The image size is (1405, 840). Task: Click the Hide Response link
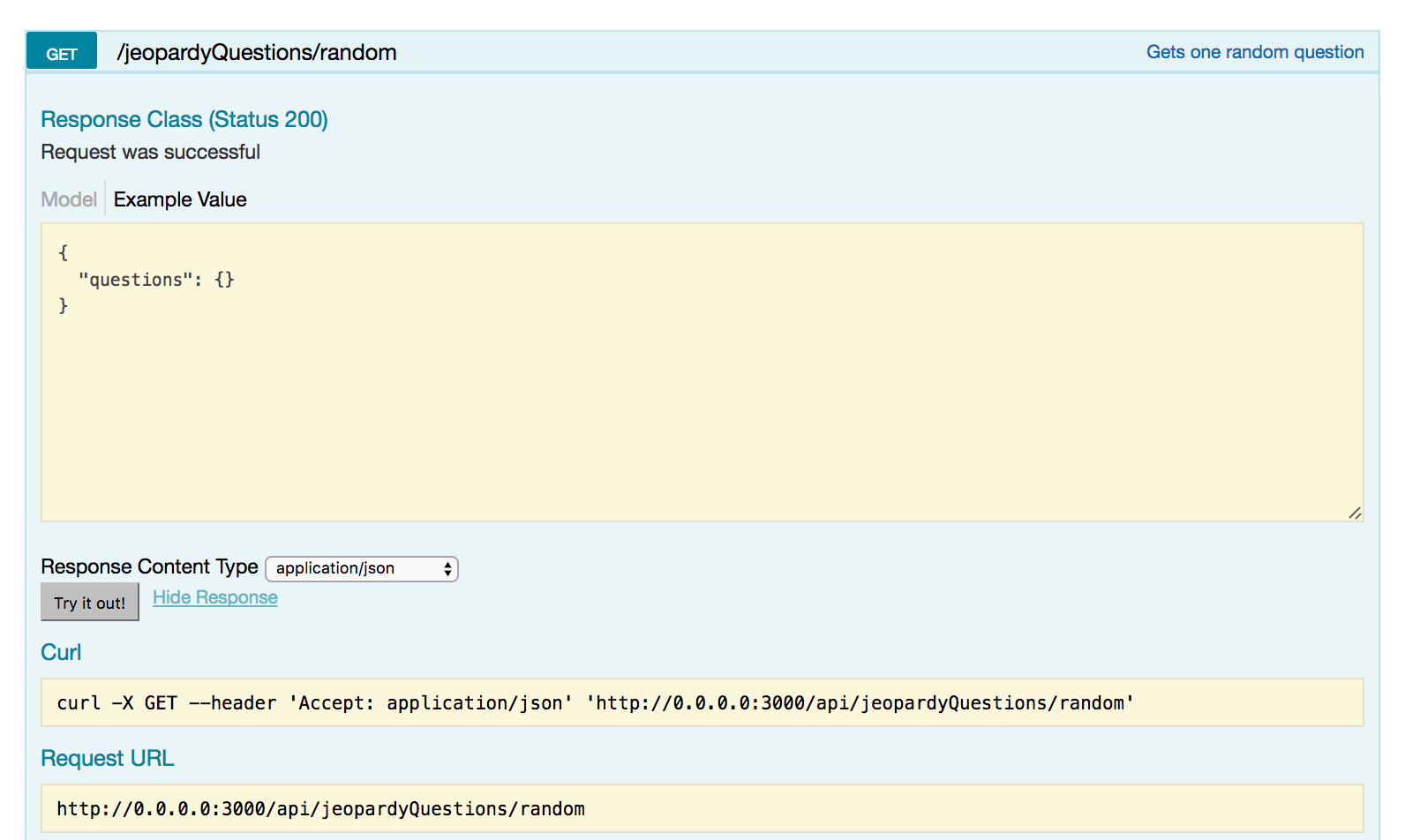215,597
